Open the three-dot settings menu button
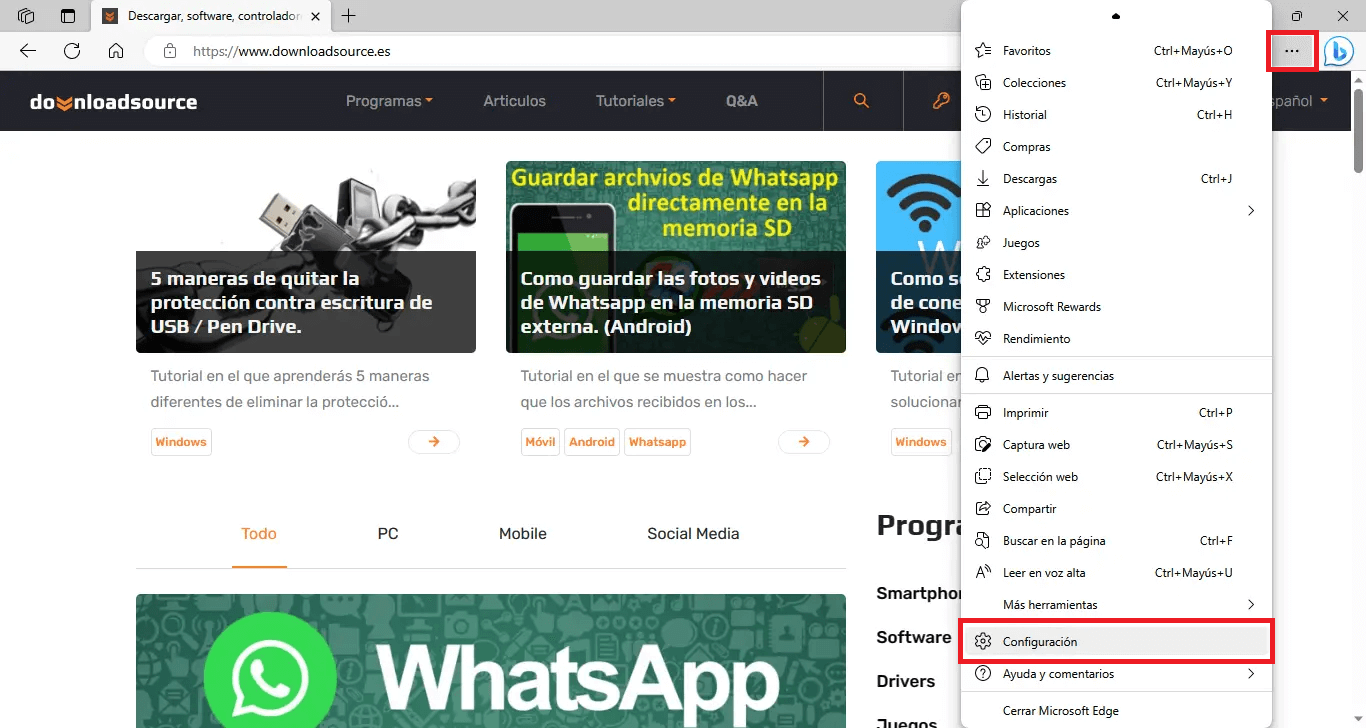Viewport: 1366px width, 728px height. point(1291,51)
